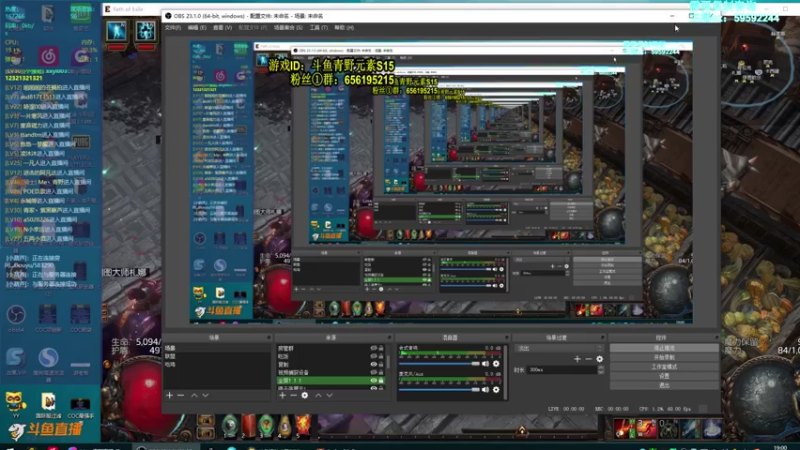
Task: Open 工具(T) Tools menu
Action: point(318,28)
